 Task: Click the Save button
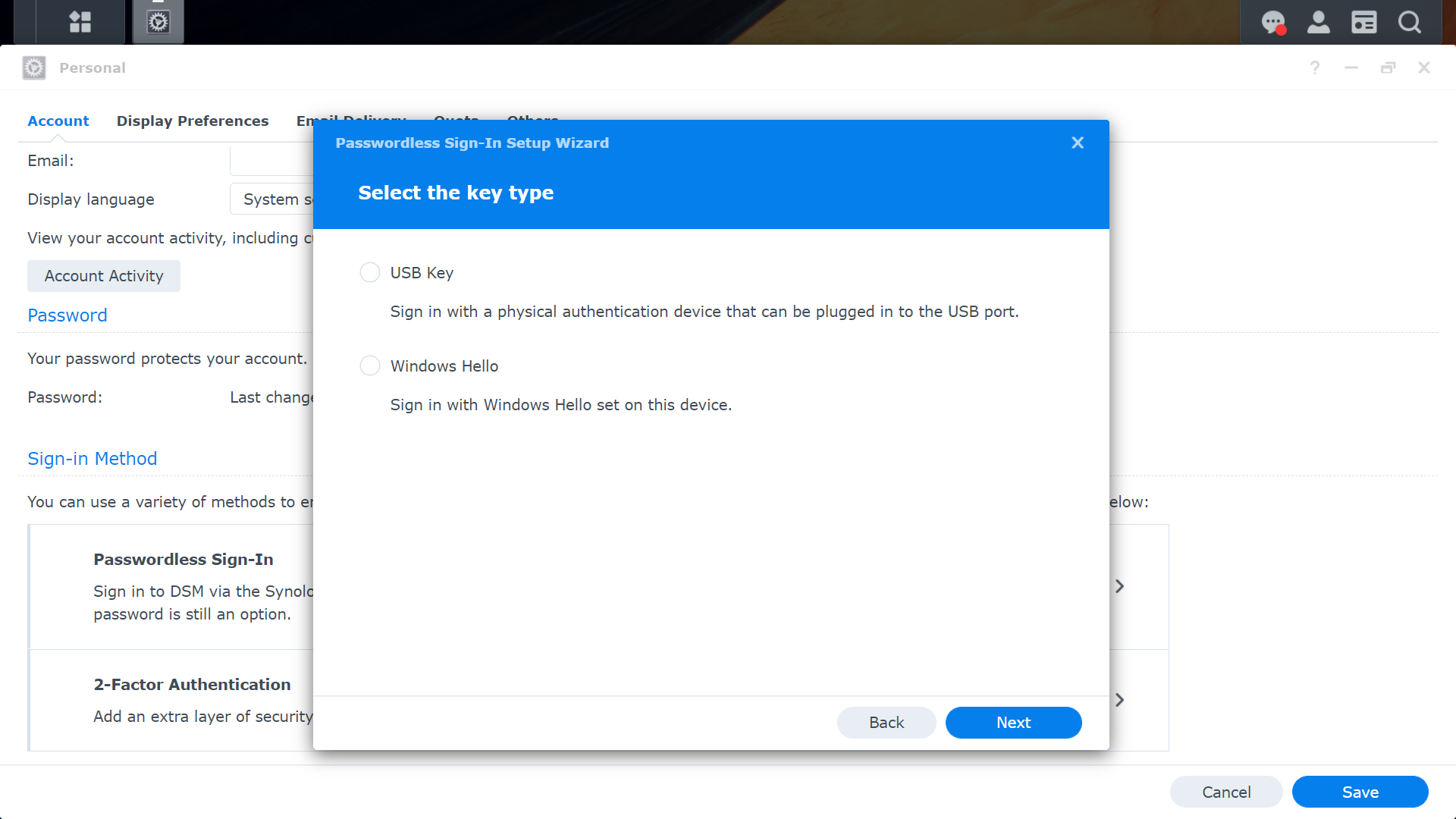coord(1360,792)
